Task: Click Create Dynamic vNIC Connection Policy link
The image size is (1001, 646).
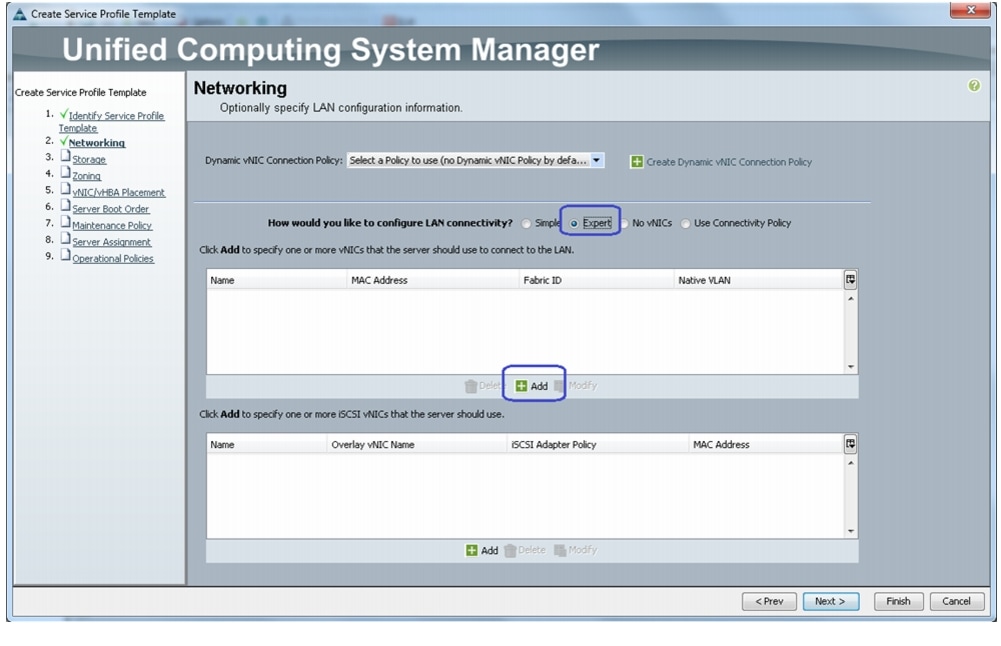Action: point(729,162)
